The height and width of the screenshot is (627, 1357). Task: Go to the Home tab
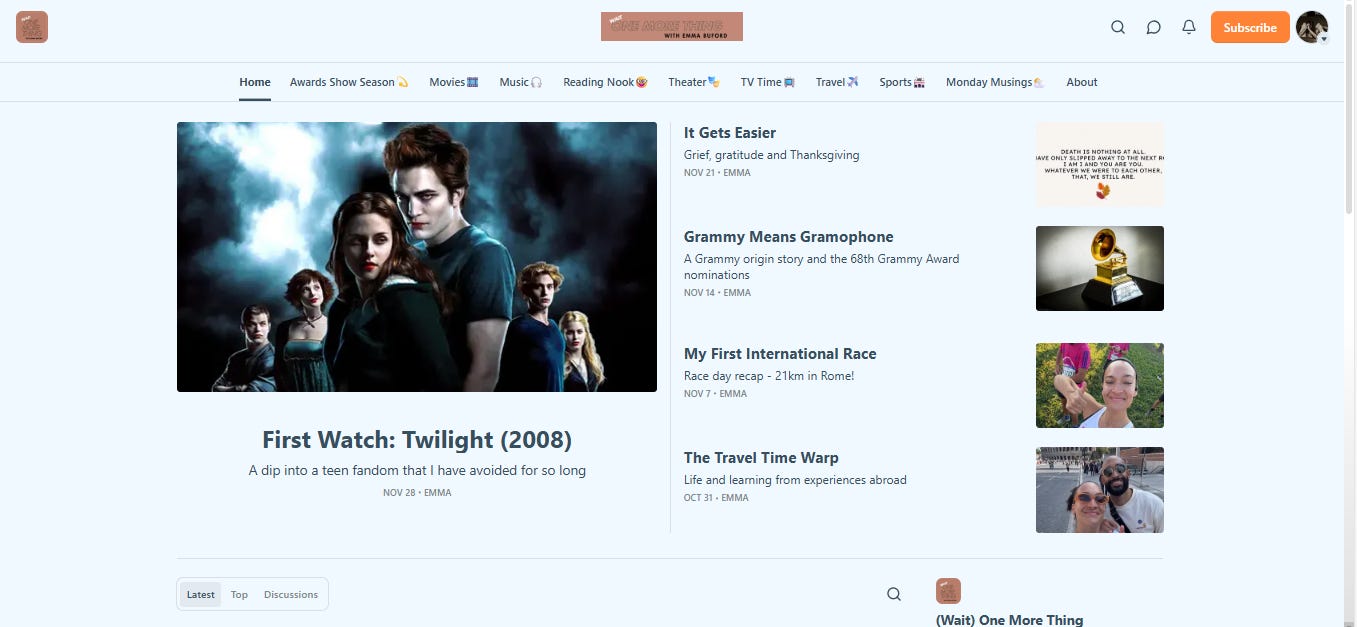click(x=255, y=82)
